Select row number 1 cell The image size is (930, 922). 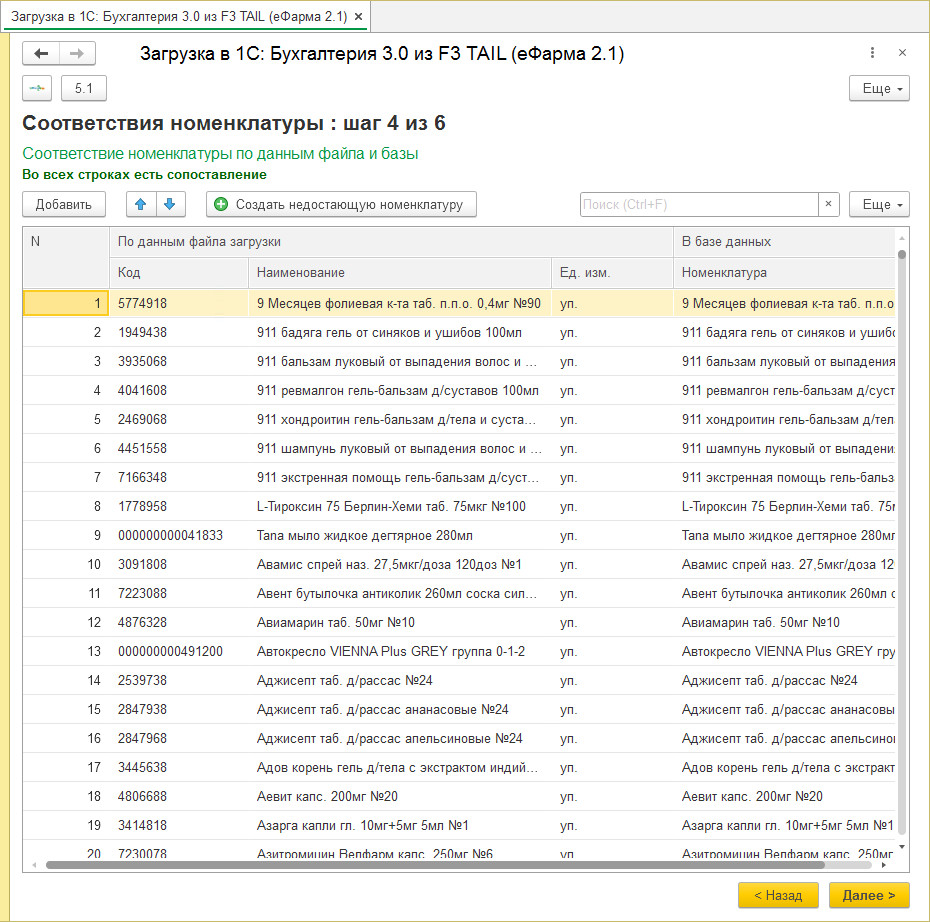coord(66,304)
